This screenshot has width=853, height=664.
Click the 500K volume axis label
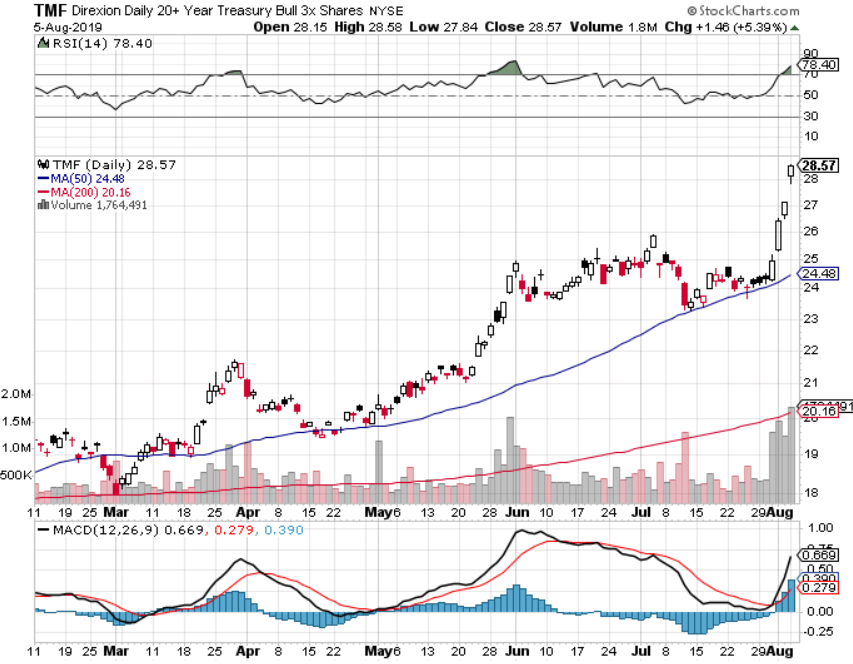pos(16,475)
